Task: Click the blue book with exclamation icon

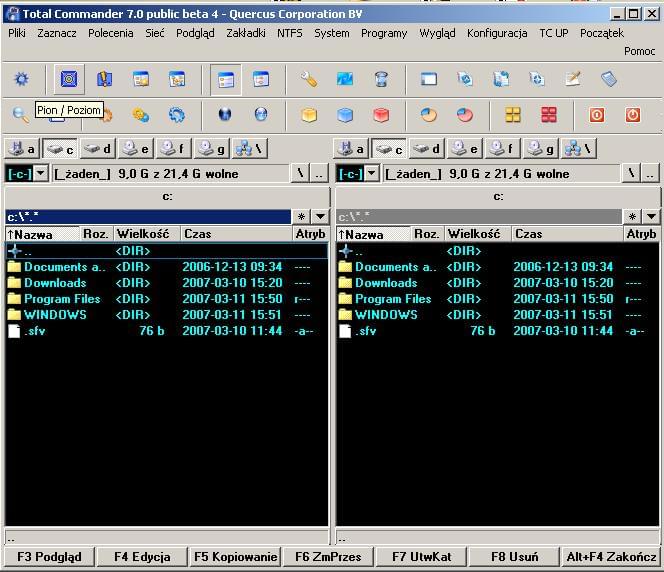Action: pos(105,79)
